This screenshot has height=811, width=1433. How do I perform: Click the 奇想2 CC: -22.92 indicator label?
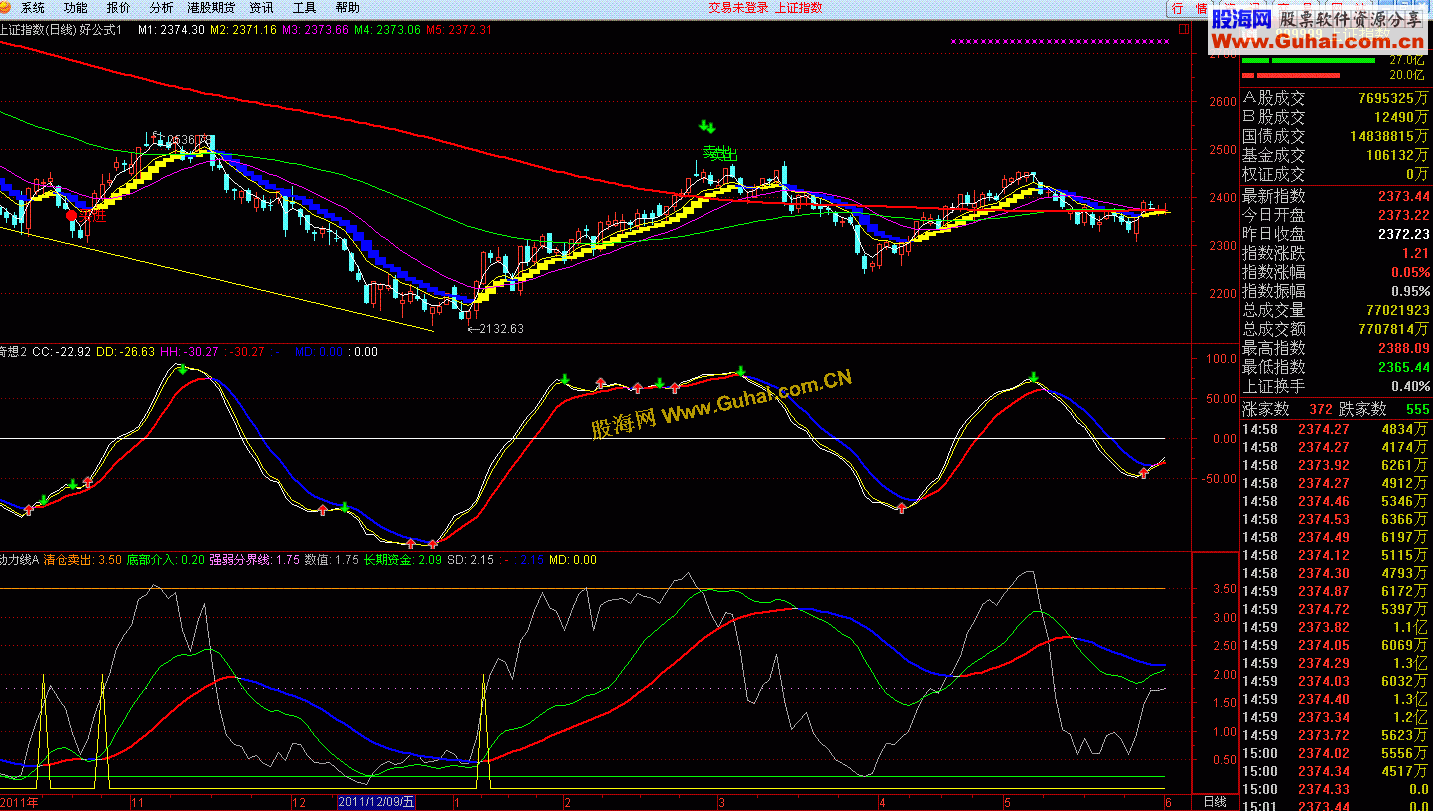click(x=45, y=351)
